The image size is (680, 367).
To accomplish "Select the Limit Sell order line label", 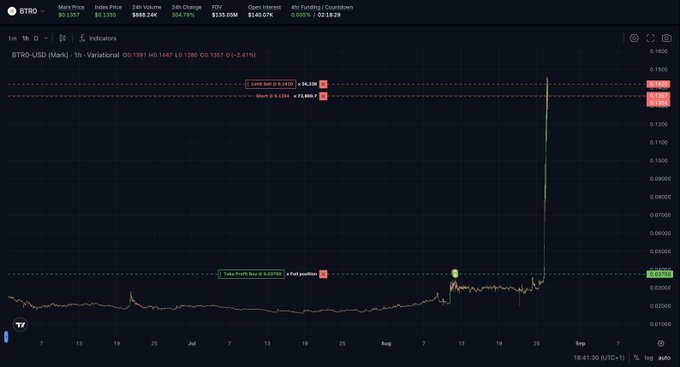I will coord(271,84).
